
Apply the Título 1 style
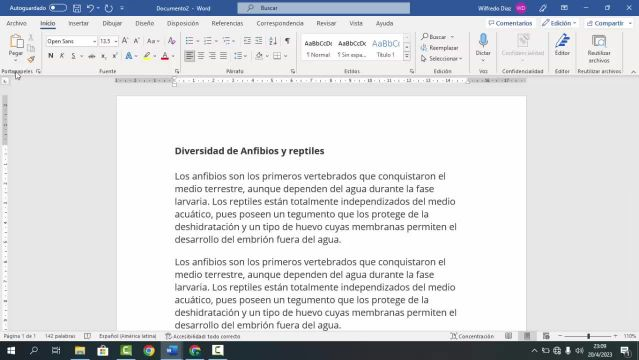pos(385,48)
